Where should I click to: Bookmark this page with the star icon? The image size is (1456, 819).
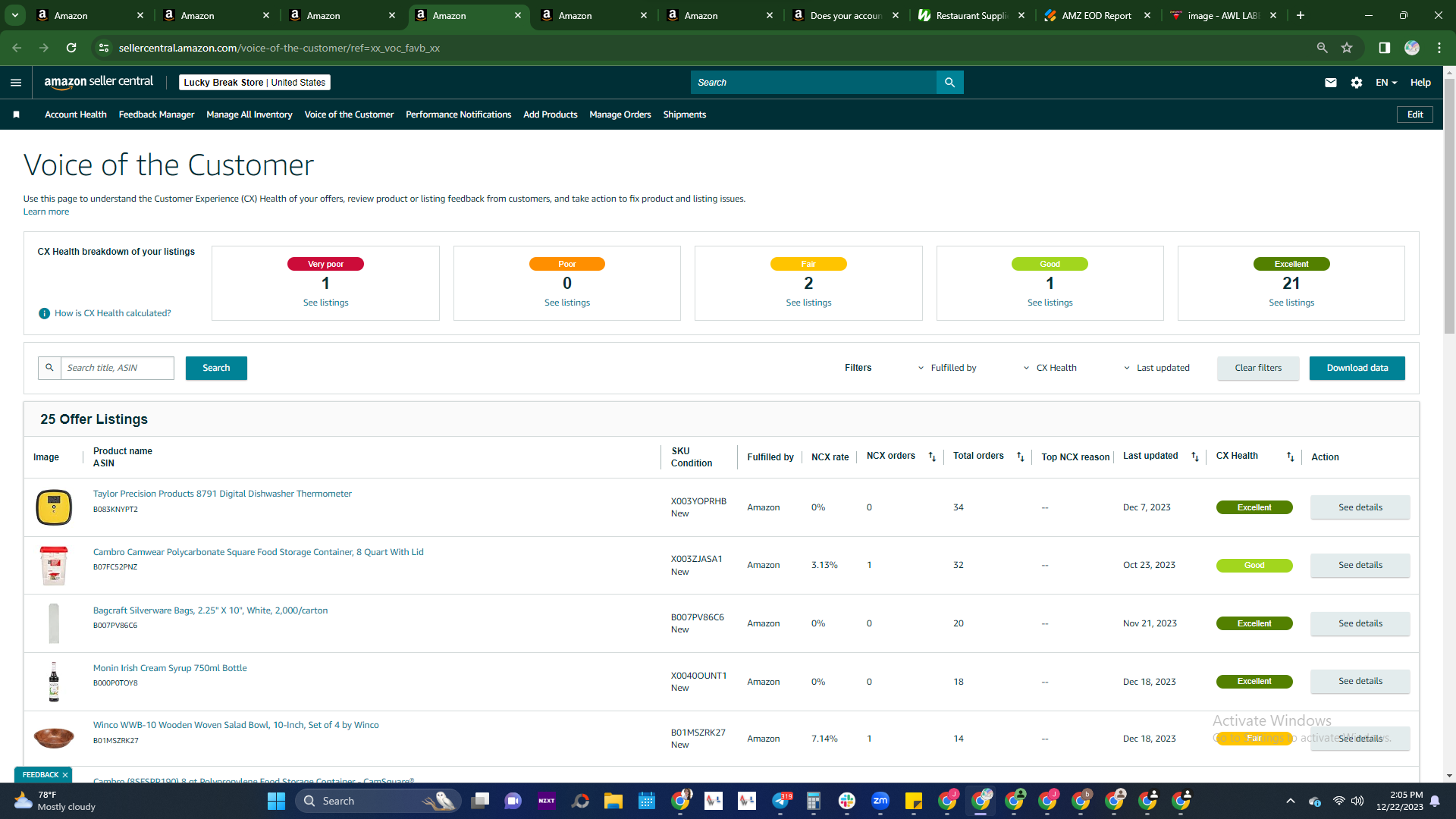[1347, 48]
